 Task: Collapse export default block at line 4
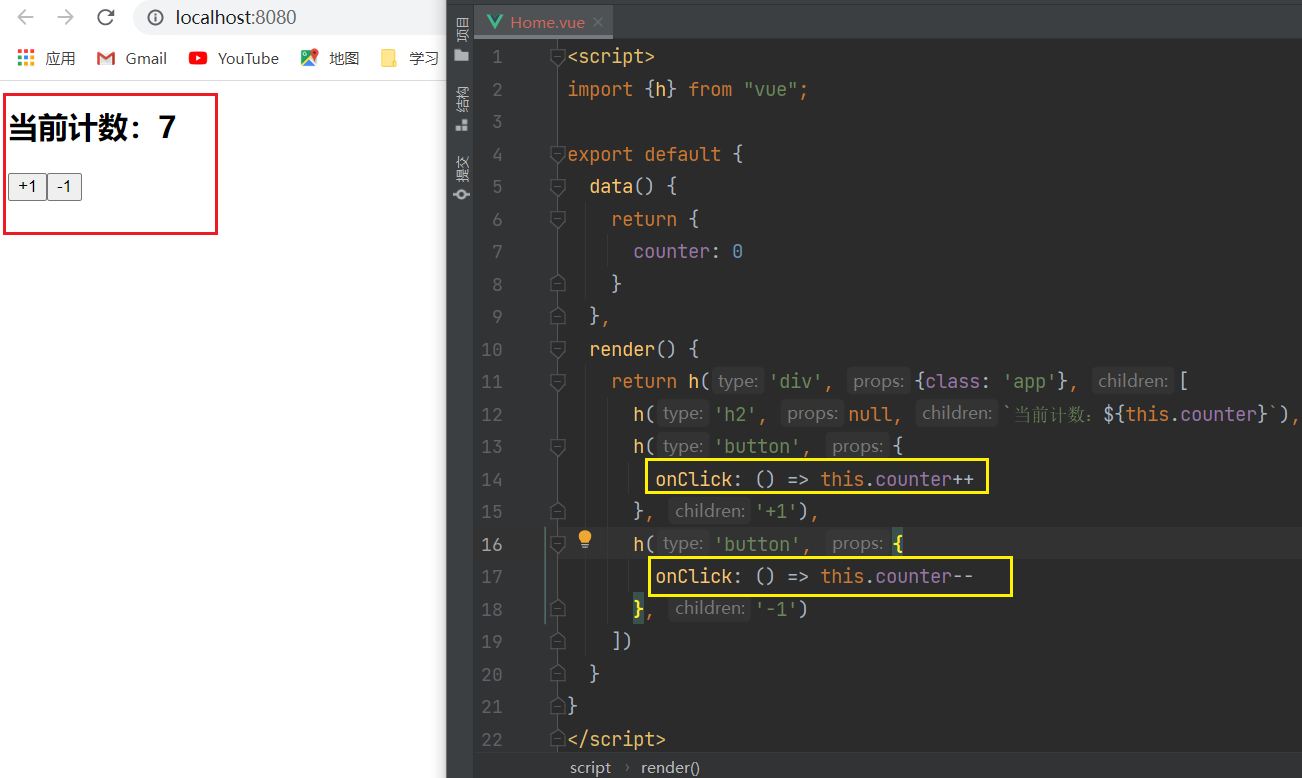[558, 154]
